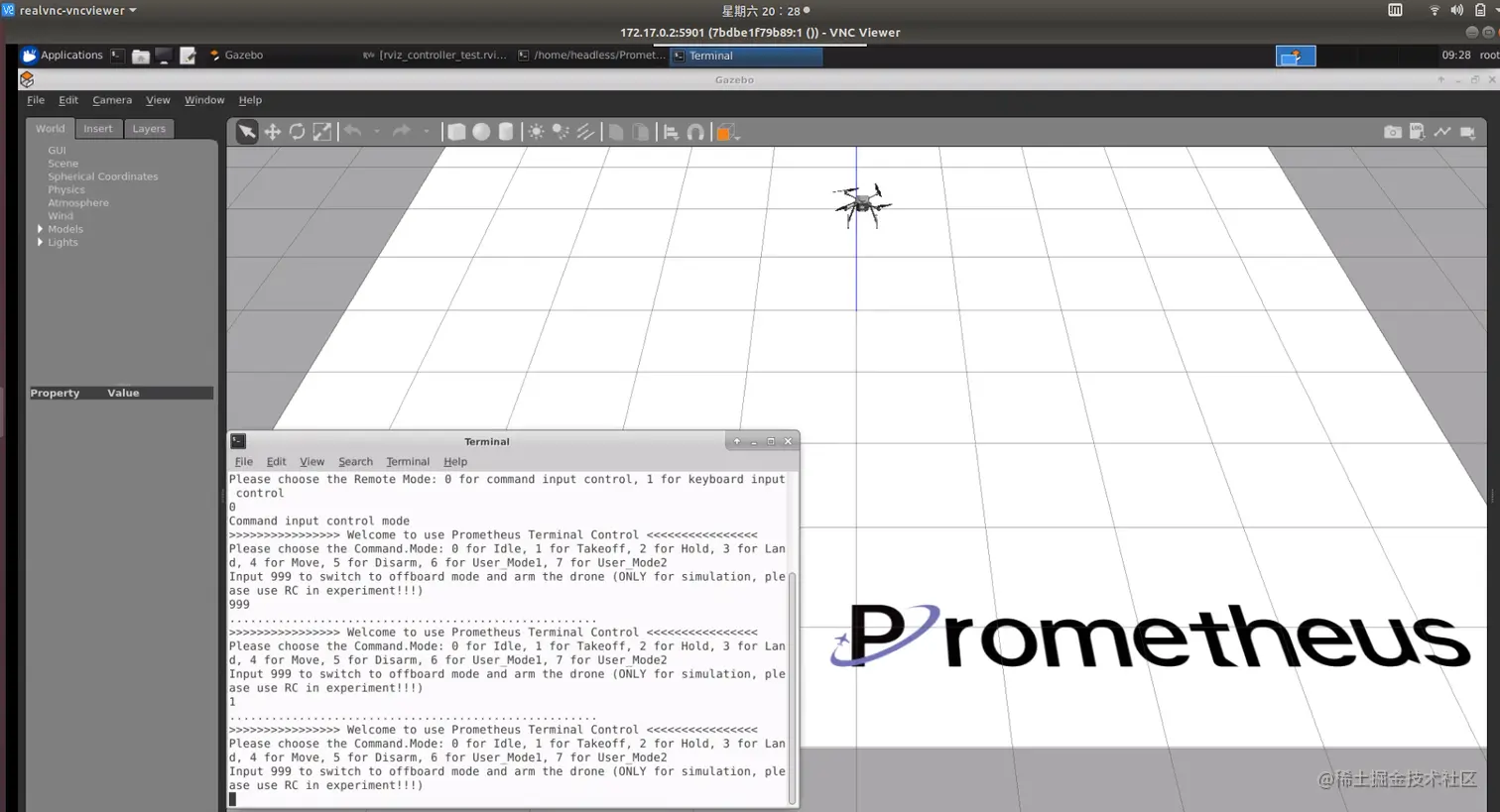Activate the Translate mode tool

tap(272, 132)
